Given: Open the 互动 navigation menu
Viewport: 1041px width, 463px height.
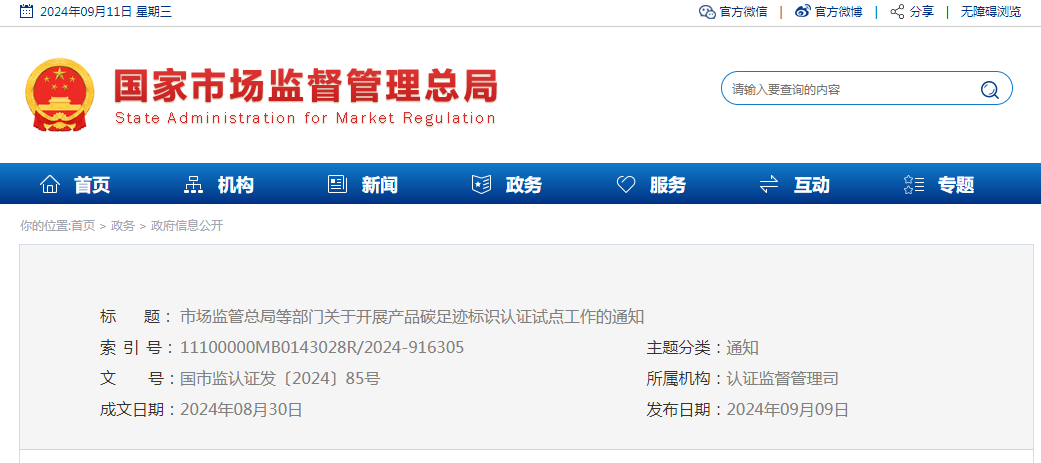Looking at the screenshot, I should point(812,185).
